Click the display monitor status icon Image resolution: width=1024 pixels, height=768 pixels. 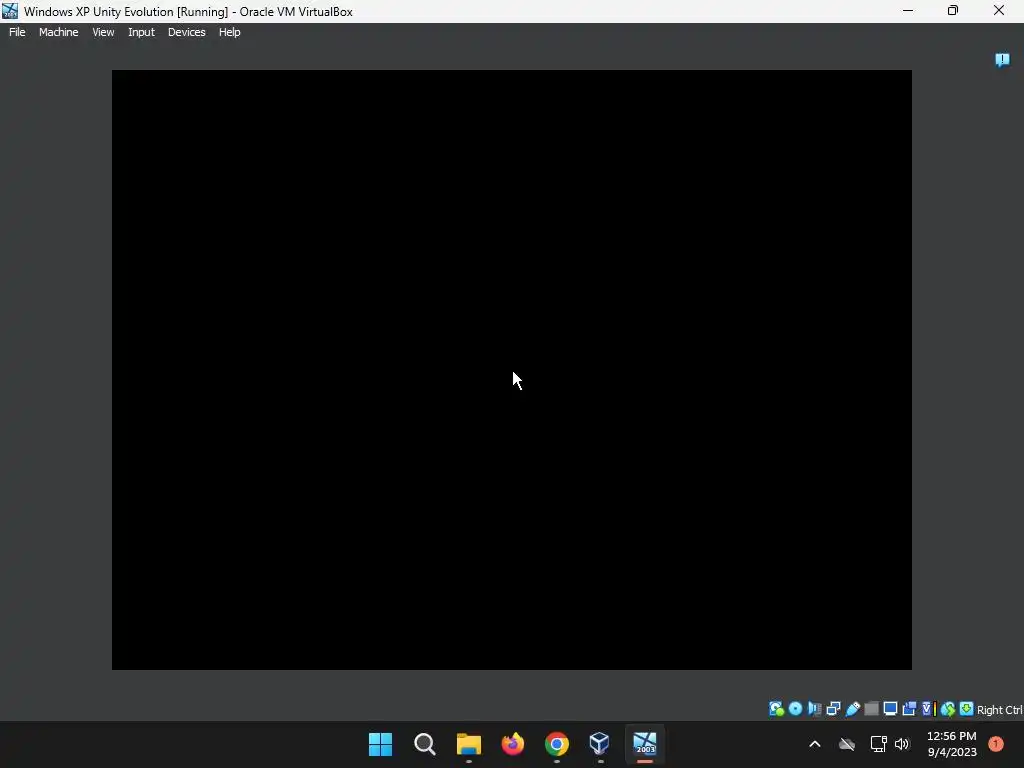[x=890, y=709]
